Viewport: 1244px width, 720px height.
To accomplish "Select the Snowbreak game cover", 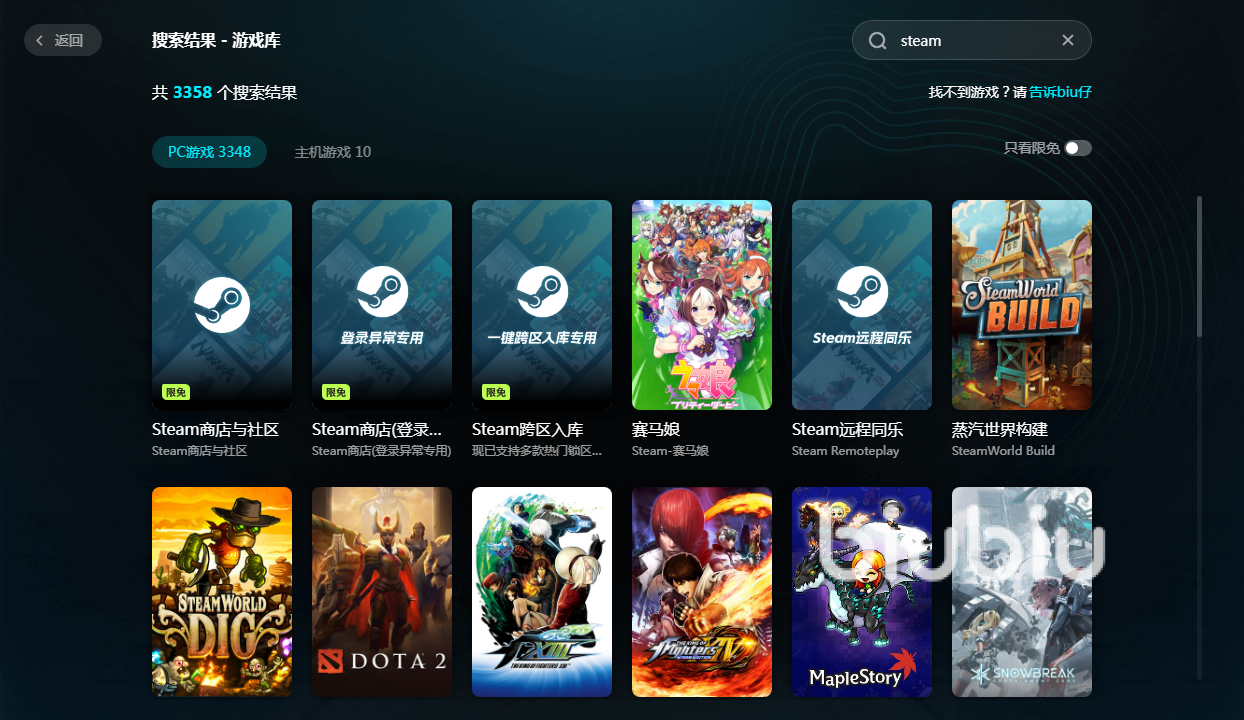I will pos(1022,592).
